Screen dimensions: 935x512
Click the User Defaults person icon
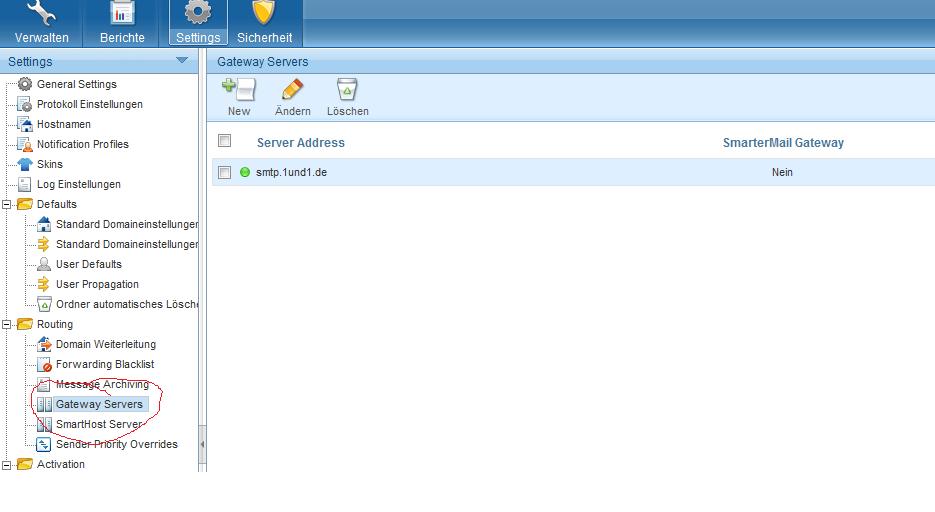pyautogui.click(x=44, y=264)
